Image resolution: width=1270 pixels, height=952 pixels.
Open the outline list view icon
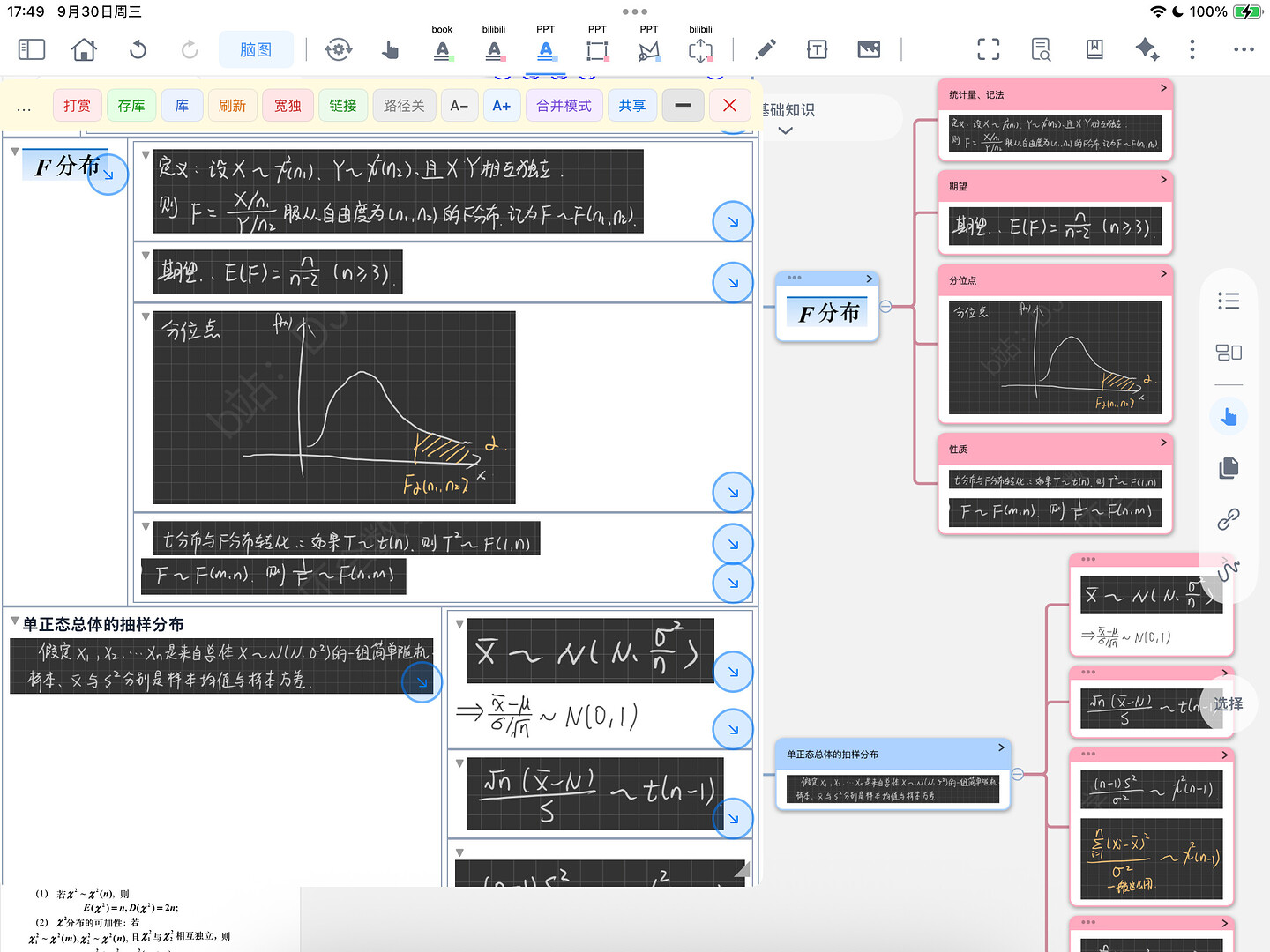coord(1229,301)
